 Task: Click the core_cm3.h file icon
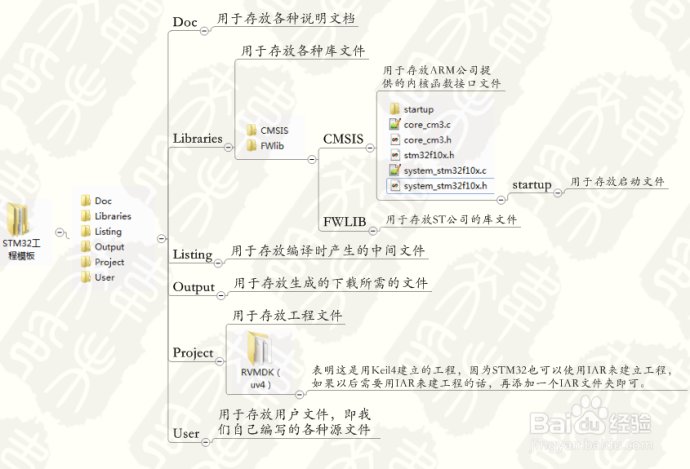click(x=395, y=140)
